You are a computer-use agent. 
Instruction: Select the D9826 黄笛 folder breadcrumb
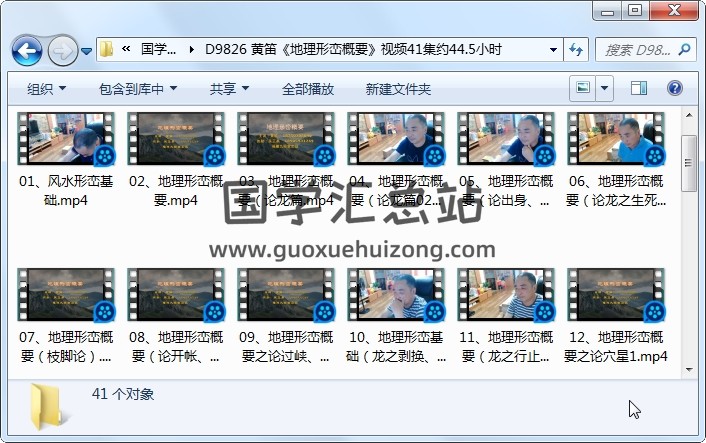click(x=353, y=49)
